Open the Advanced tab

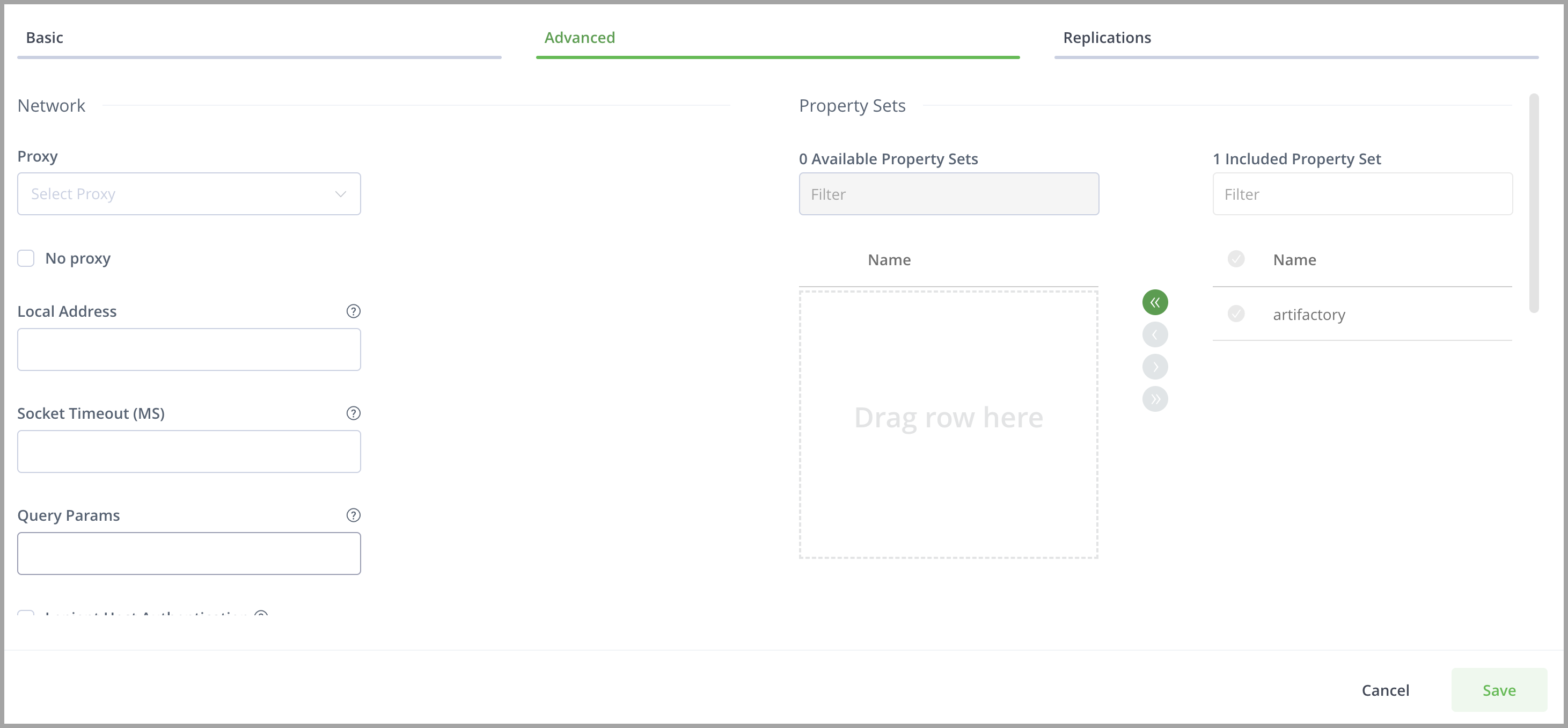coord(579,38)
